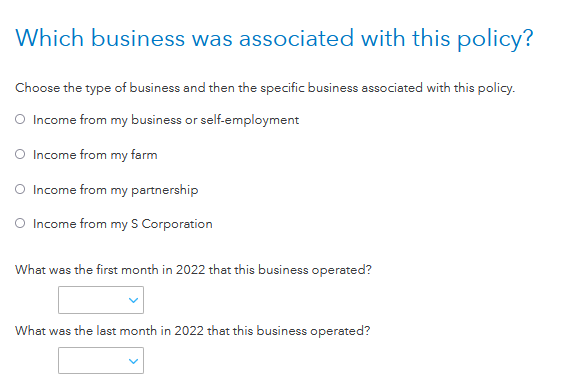Click the word "policy?" in the blue heading
This screenshot has width=574, height=385.
click(x=495, y=40)
